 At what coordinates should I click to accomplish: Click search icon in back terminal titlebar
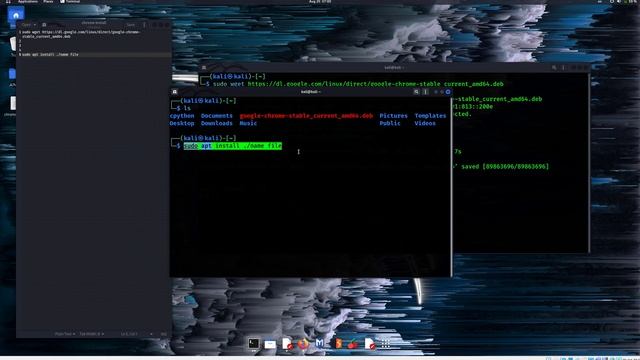[554, 68]
